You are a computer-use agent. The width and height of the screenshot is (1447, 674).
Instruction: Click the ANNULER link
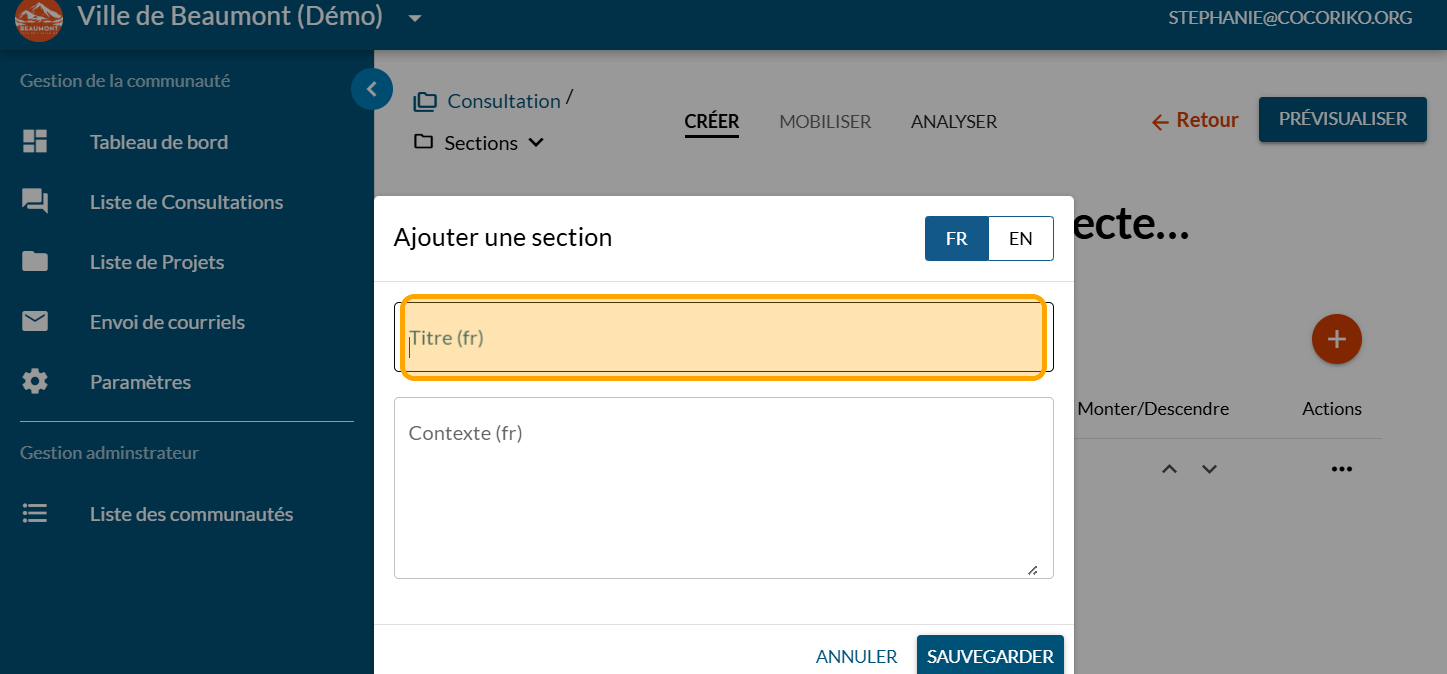coord(856,657)
